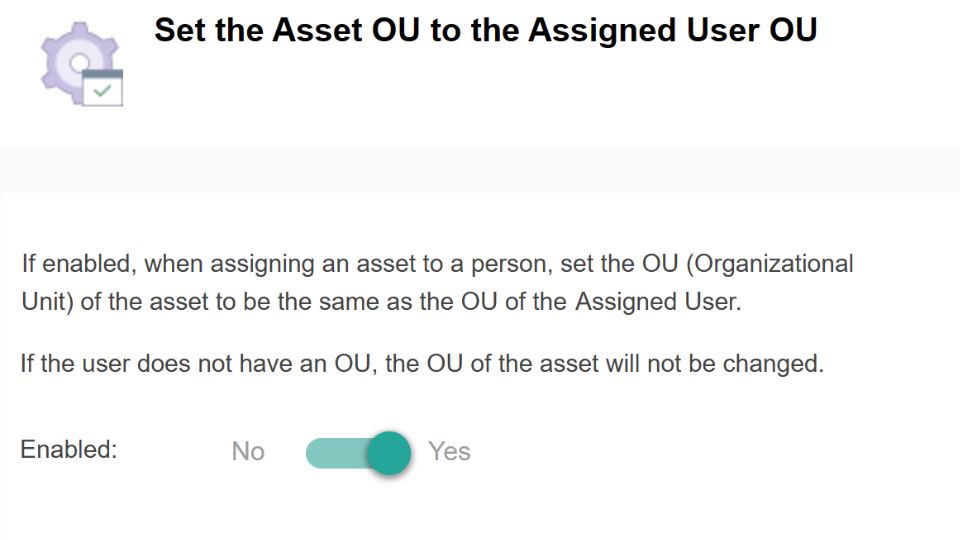Click the white center hole of gear icon

click(x=79, y=62)
